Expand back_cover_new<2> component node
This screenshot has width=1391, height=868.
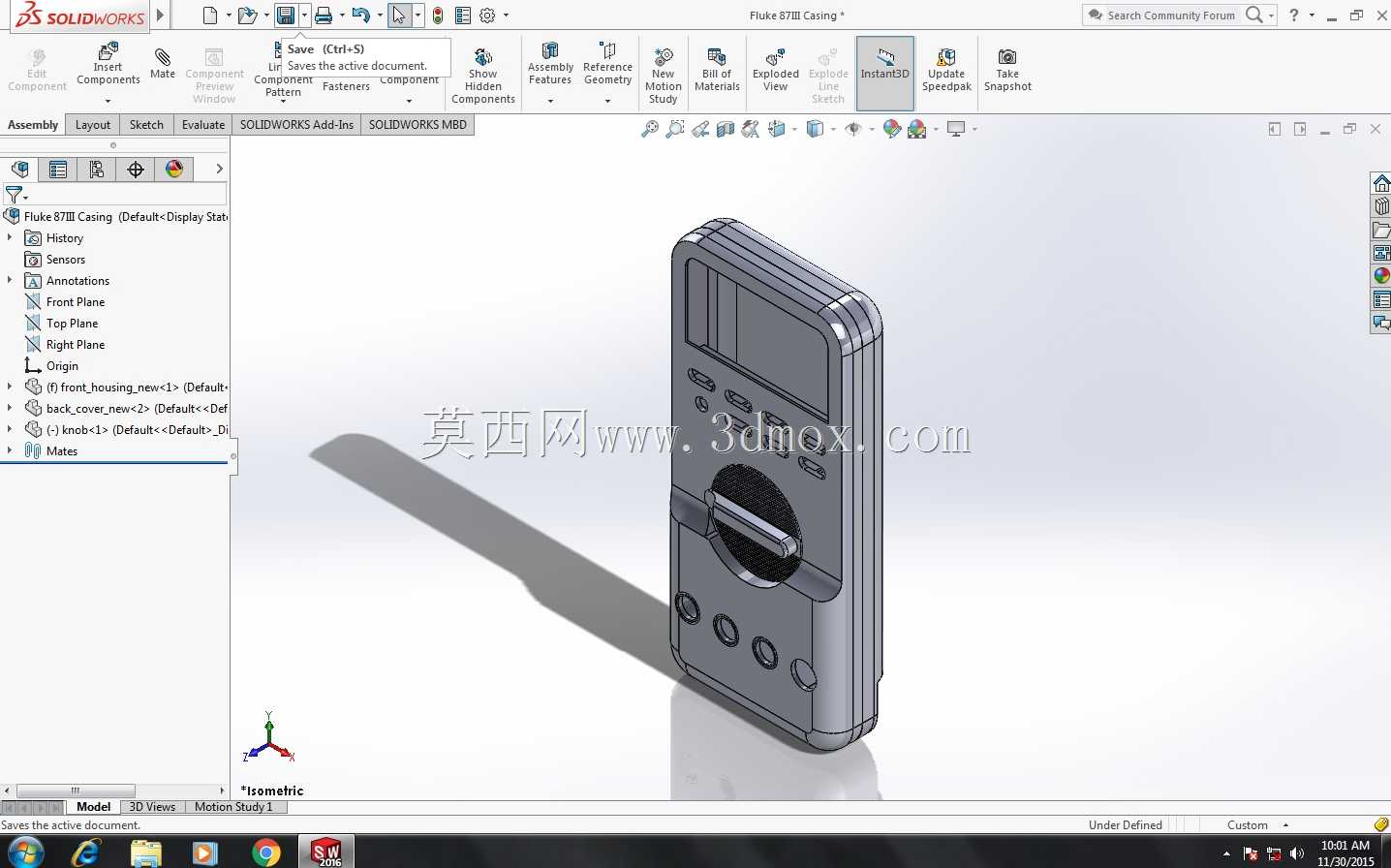[x=10, y=408]
